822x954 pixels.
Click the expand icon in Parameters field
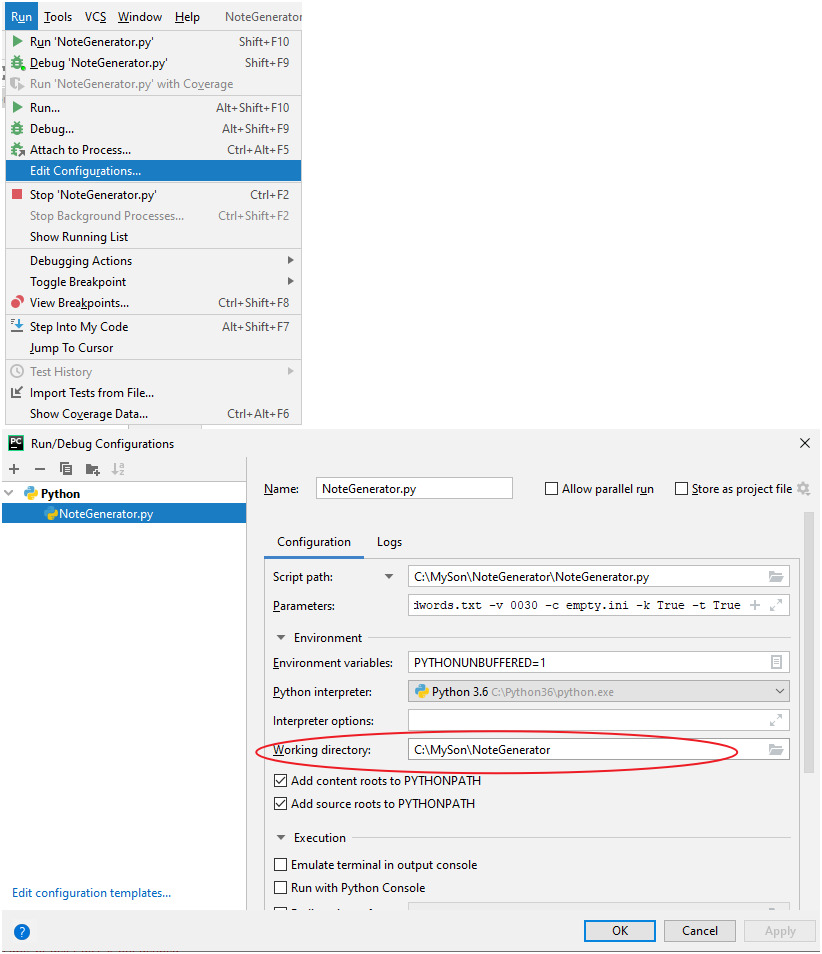click(x=776, y=605)
